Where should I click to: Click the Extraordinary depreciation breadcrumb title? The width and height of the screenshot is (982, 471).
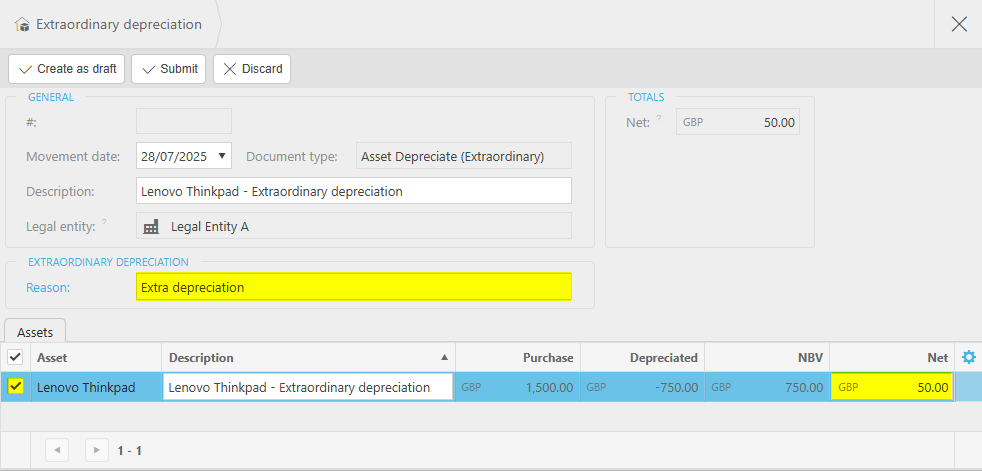click(x=118, y=24)
